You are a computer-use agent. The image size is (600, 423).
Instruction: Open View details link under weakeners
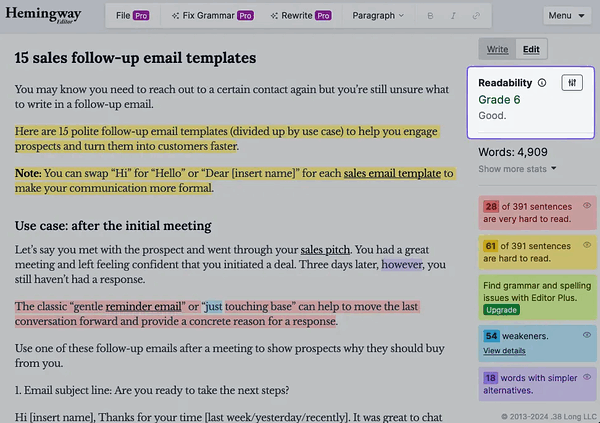point(504,351)
